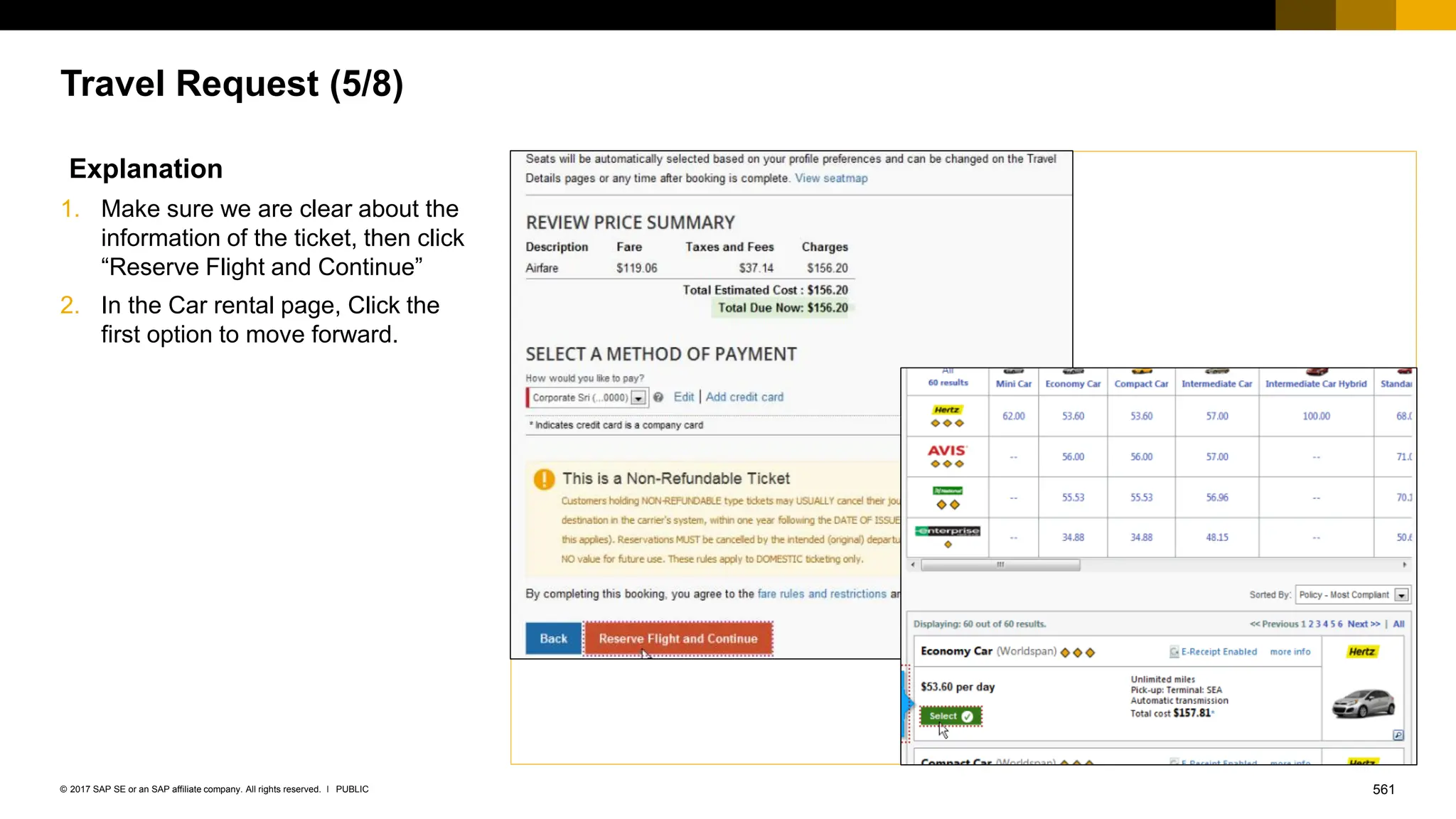Click the Airfare charges value $156.20
1456x819 pixels.
(x=827, y=268)
